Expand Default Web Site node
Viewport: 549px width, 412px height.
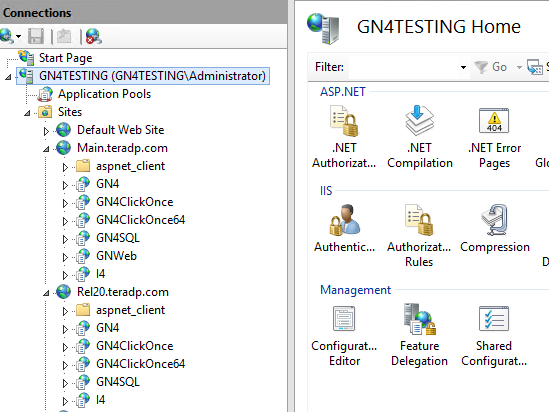(46, 131)
